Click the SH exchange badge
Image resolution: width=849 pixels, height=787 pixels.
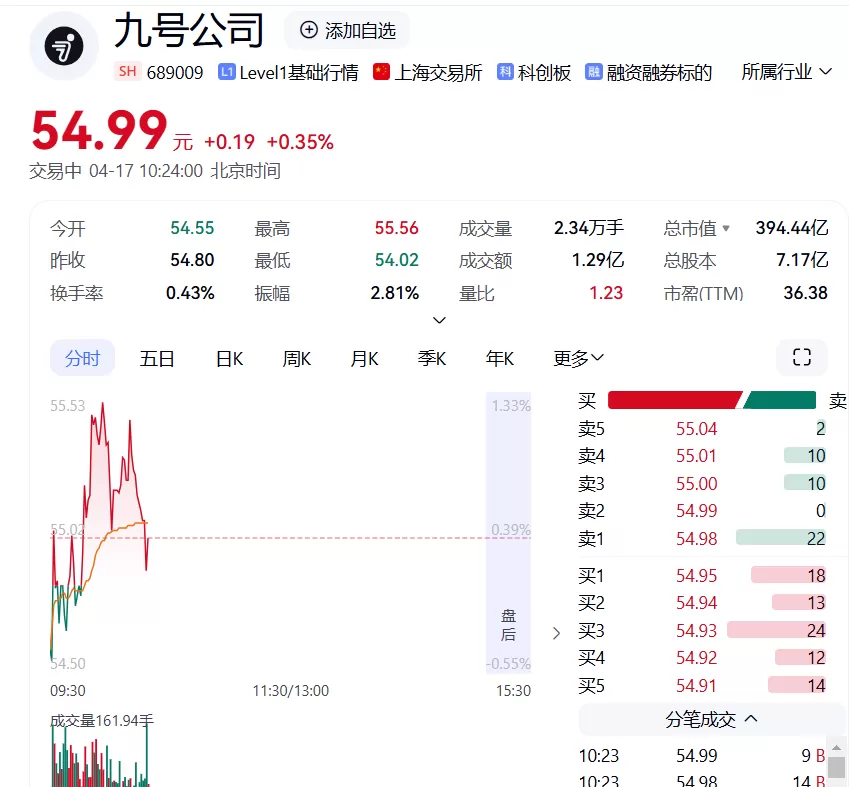click(x=128, y=71)
